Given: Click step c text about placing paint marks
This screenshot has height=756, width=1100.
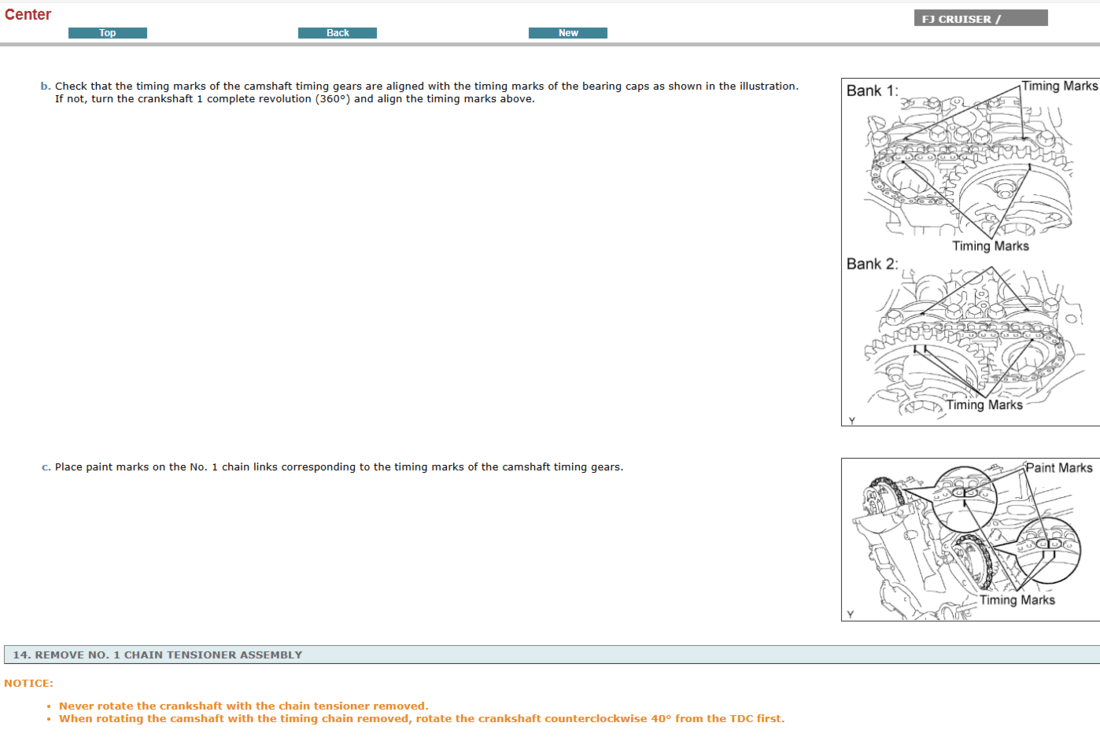Looking at the screenshot, I should pyautogui.click(x=338, y=467).
